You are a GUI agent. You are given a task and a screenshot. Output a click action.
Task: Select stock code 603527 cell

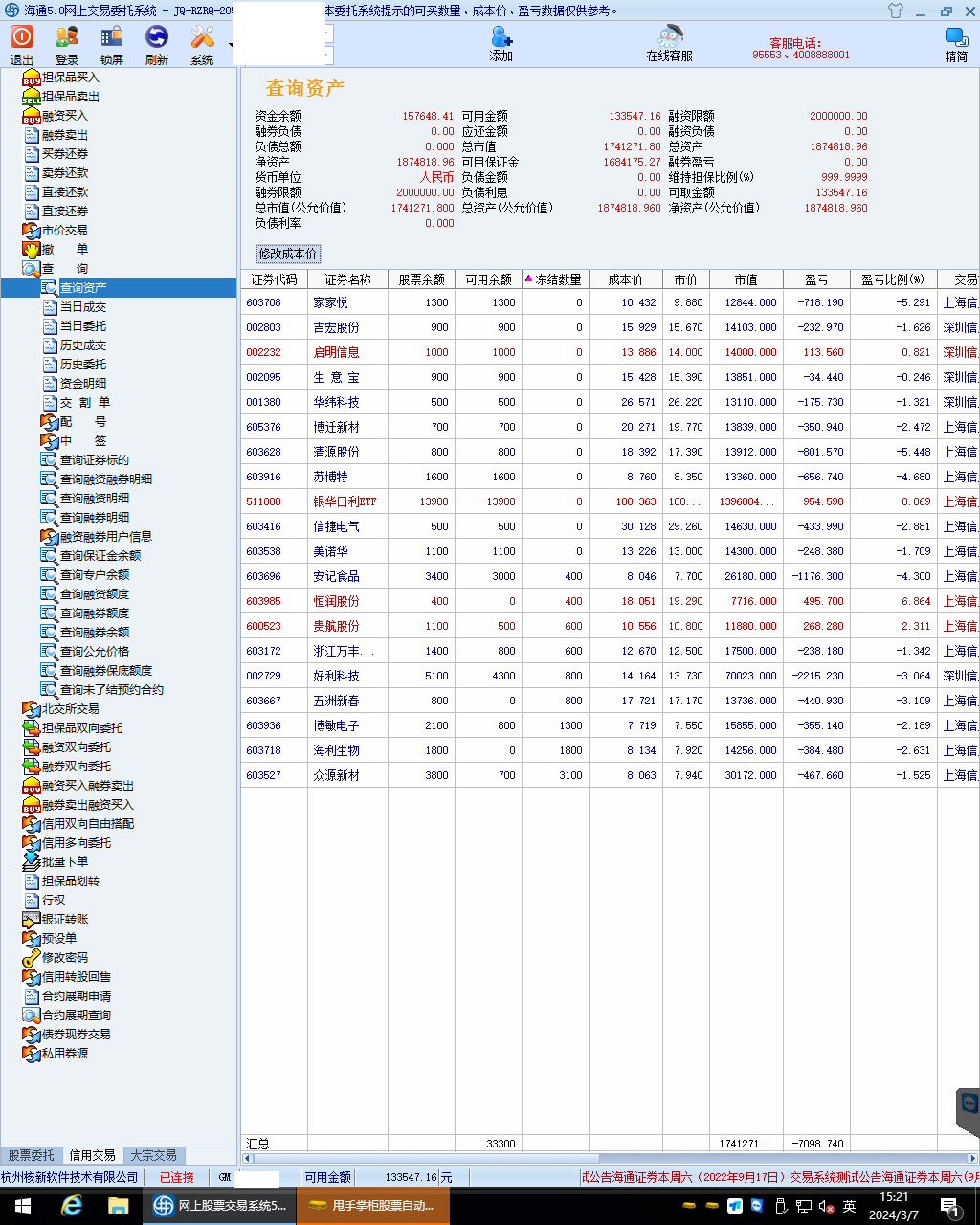tap(274, 775)
